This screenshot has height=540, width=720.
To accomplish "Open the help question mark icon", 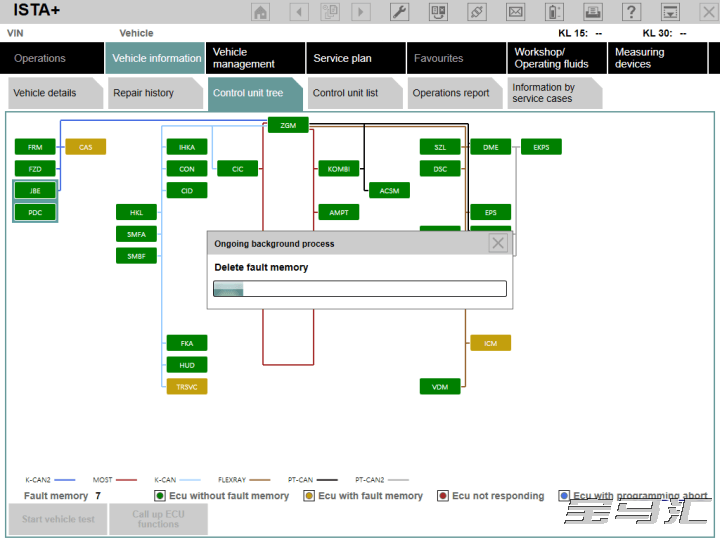I will 631,11.
